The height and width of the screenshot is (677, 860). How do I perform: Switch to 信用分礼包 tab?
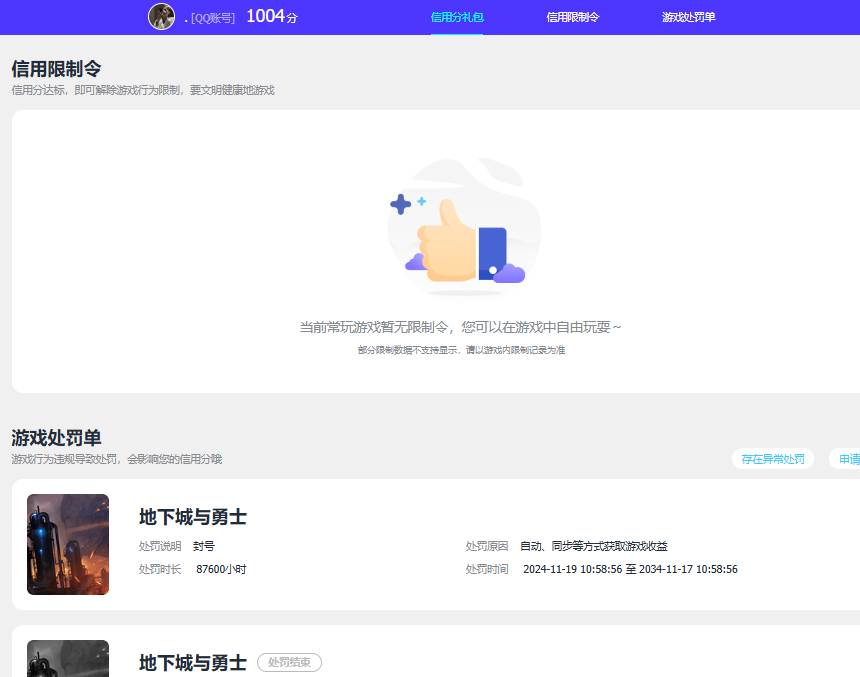pyautogui.click(x=457, y=17)
